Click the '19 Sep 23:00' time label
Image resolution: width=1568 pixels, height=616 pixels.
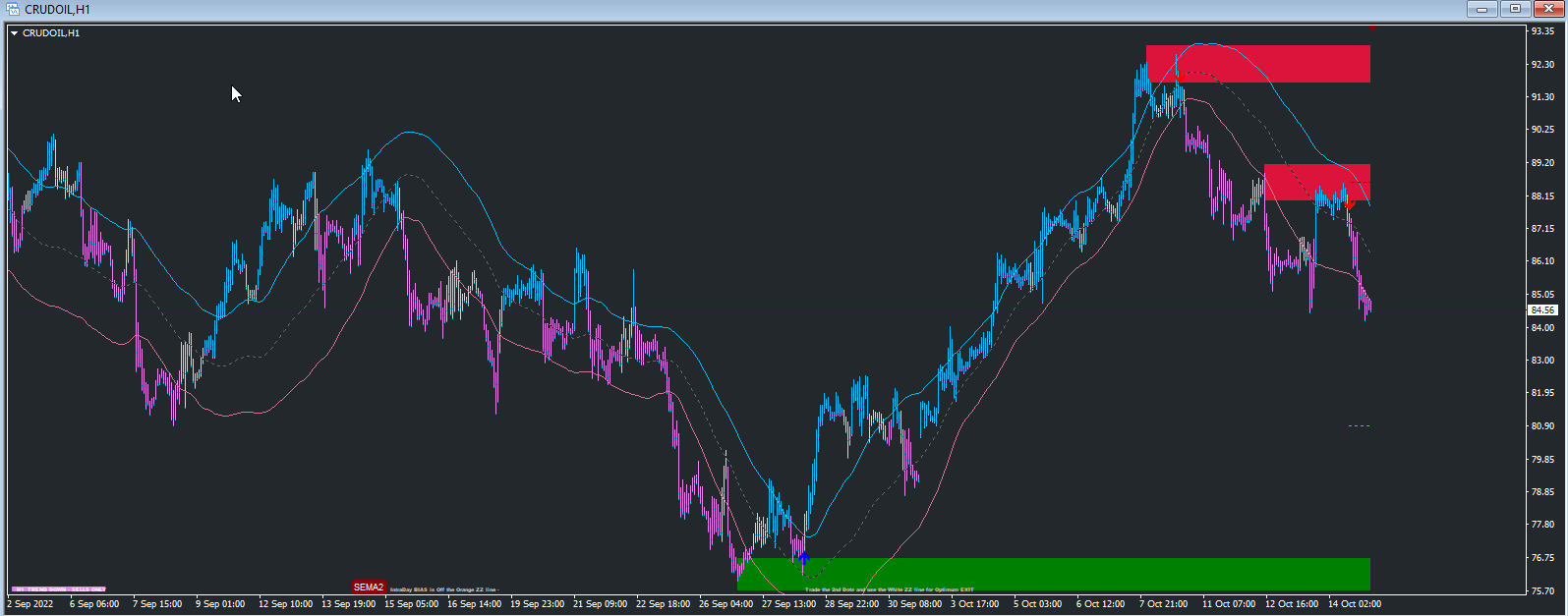point(538,604)
